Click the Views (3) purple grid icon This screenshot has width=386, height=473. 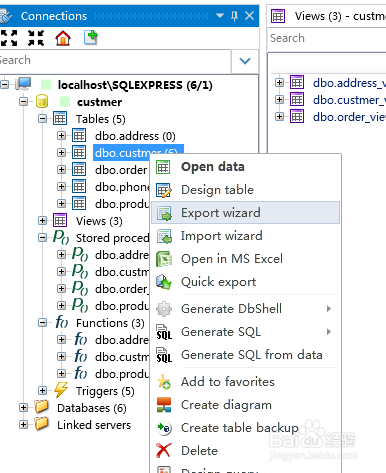click(x=60, y=220)
